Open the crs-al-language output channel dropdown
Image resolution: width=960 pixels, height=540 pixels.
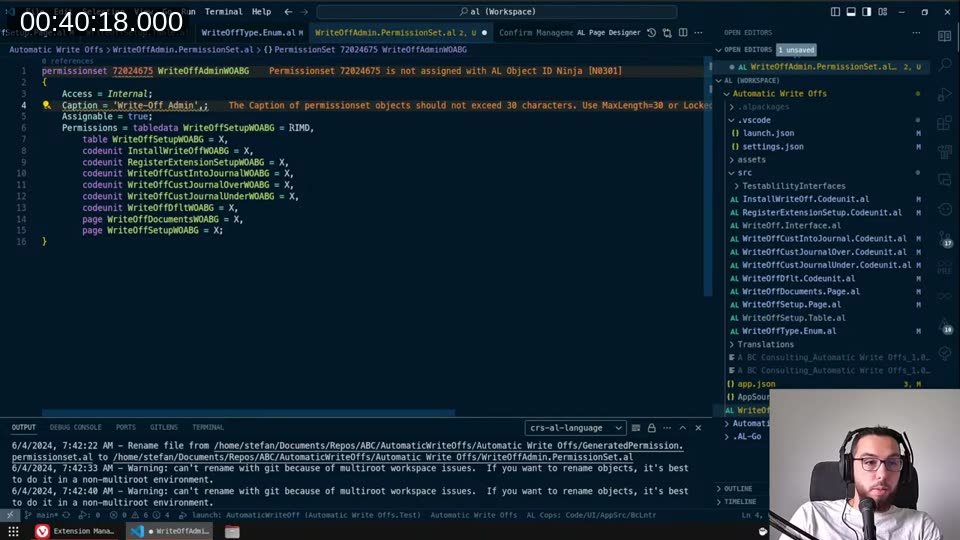click(575, 428)
